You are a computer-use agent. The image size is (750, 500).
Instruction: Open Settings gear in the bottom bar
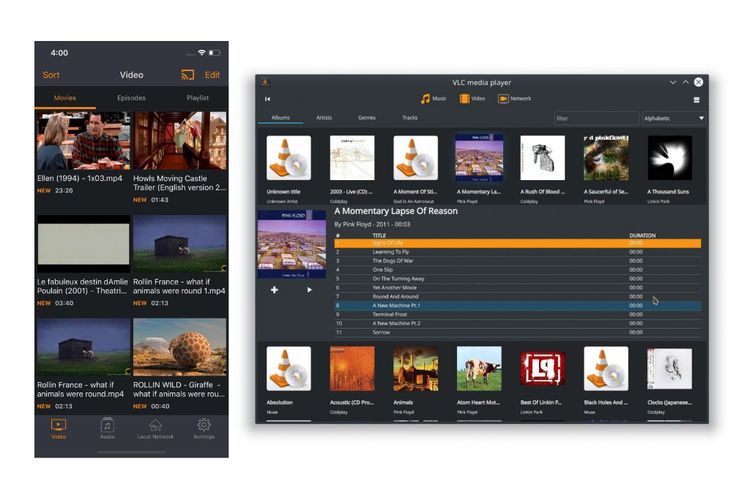tap(204, 428)
